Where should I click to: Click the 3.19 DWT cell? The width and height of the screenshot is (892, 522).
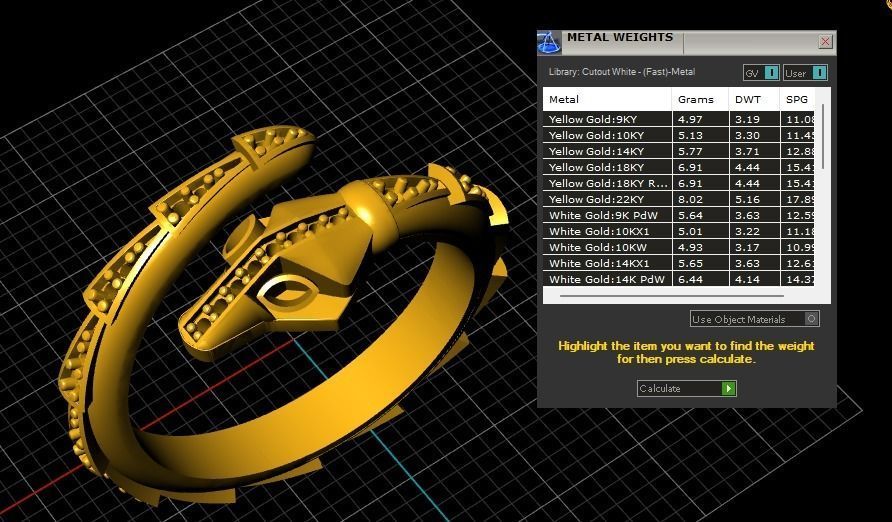754,119
